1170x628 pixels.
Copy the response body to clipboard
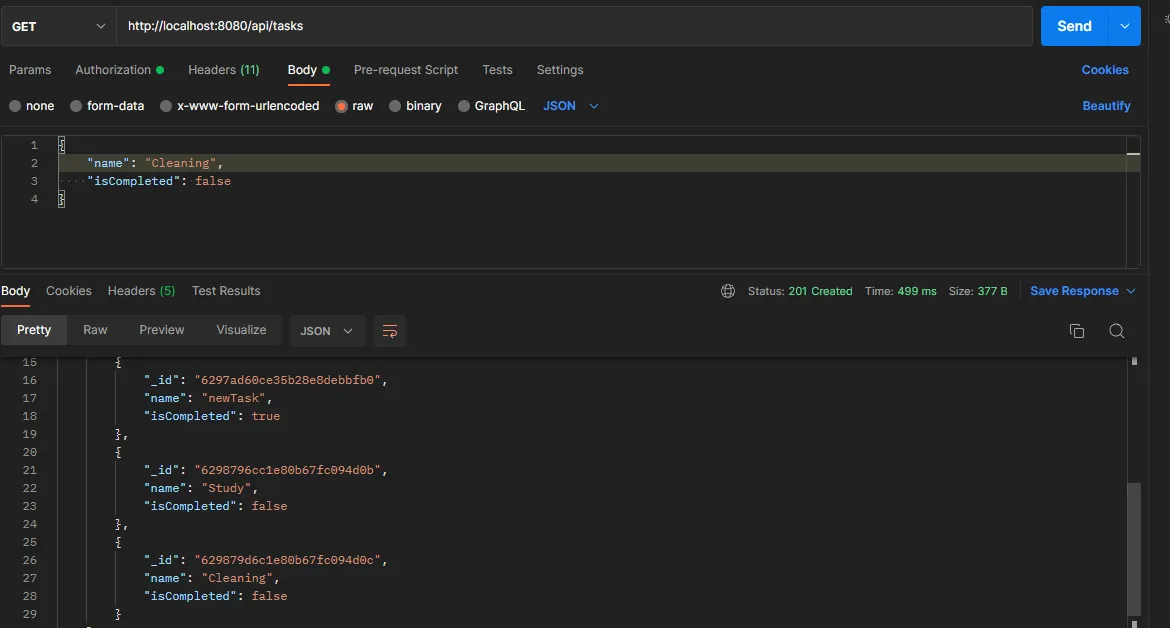click(x=1077, y=330)
